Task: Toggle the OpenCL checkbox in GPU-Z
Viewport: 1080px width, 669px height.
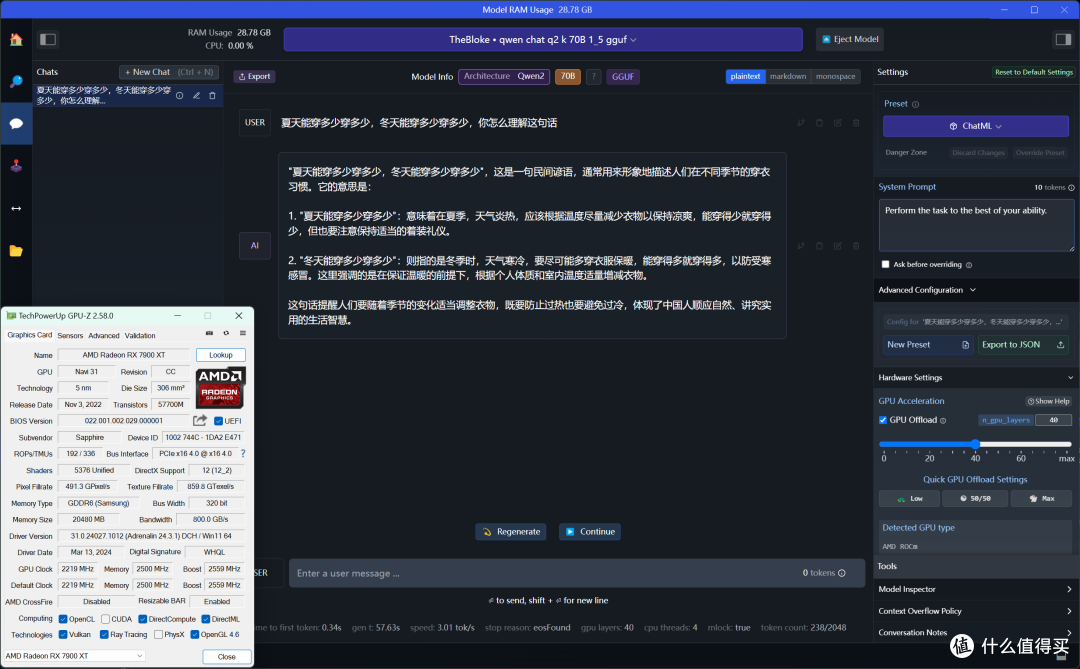Action: (63, 619)
